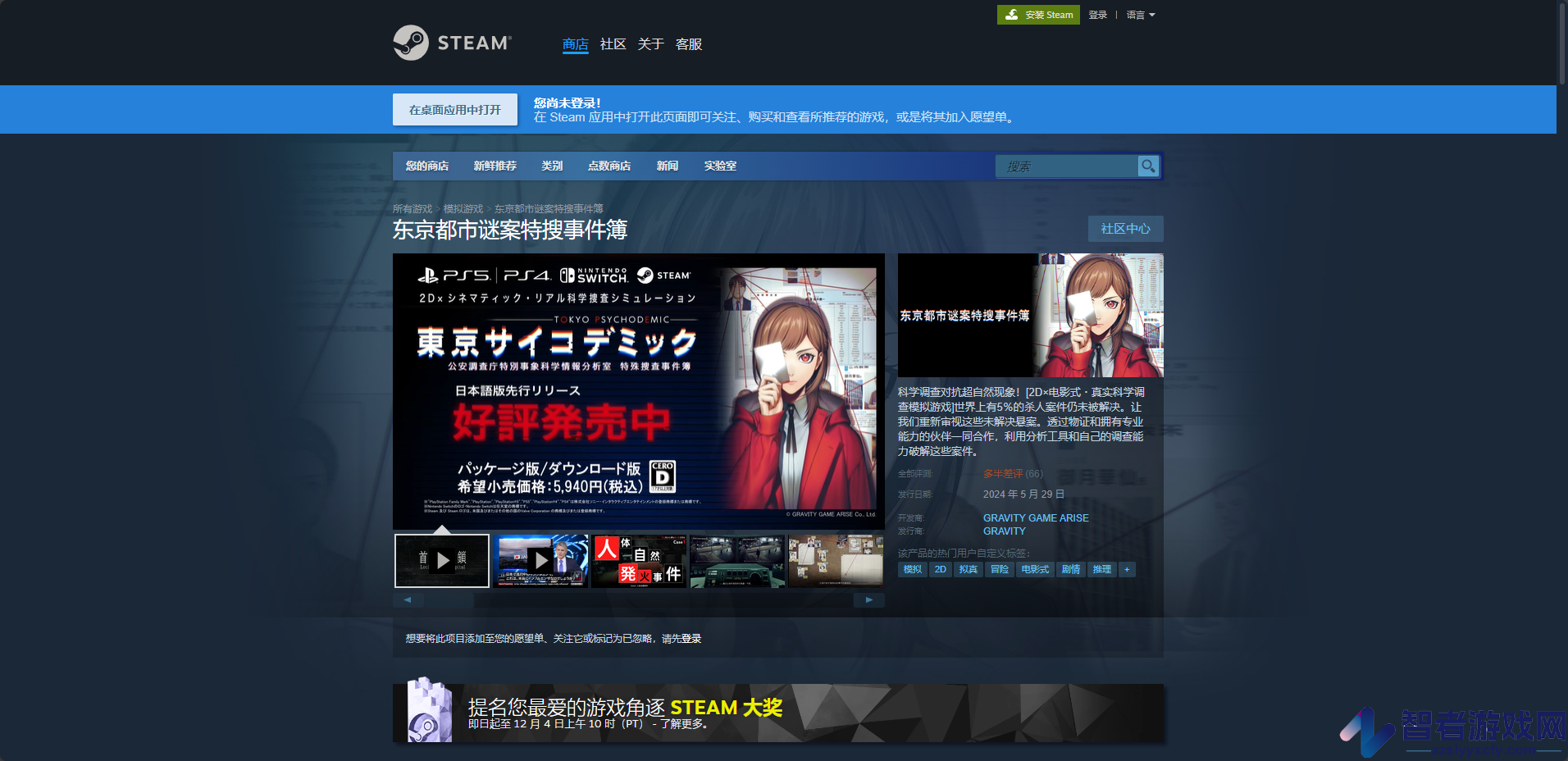Open the 社区 top menu item
This screenshot has width=1568, height=761.
tap(613, 44)
